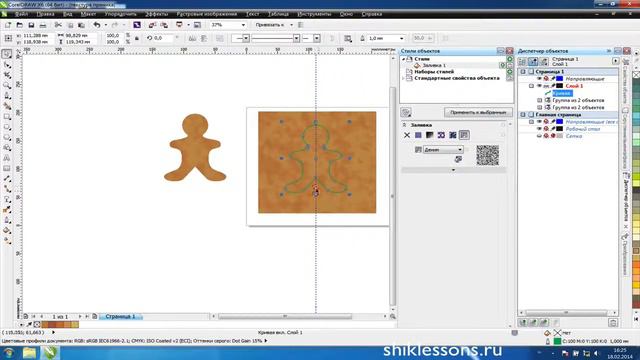The image size is (640, 360).
Task: Create a new document
Action: [x=8, y=25]
